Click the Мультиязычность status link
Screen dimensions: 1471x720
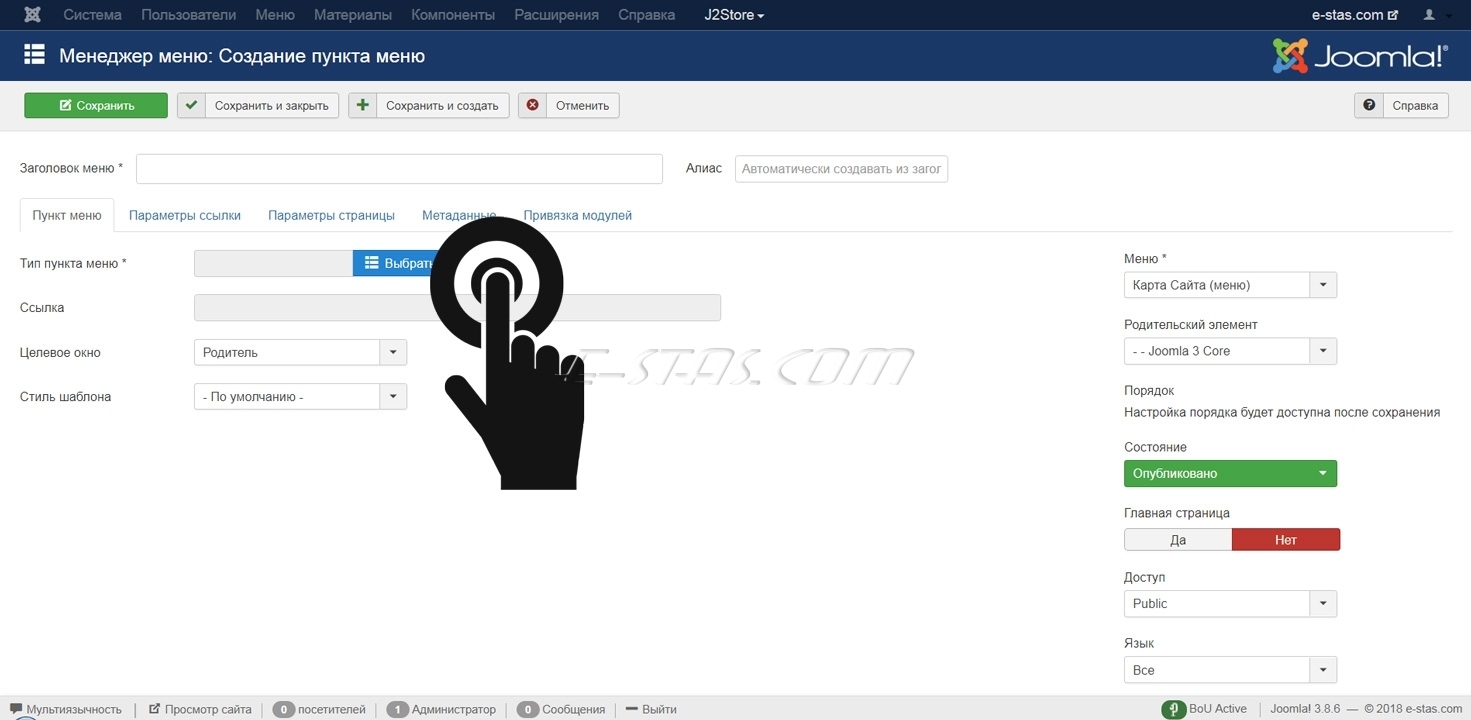(66, 709)
